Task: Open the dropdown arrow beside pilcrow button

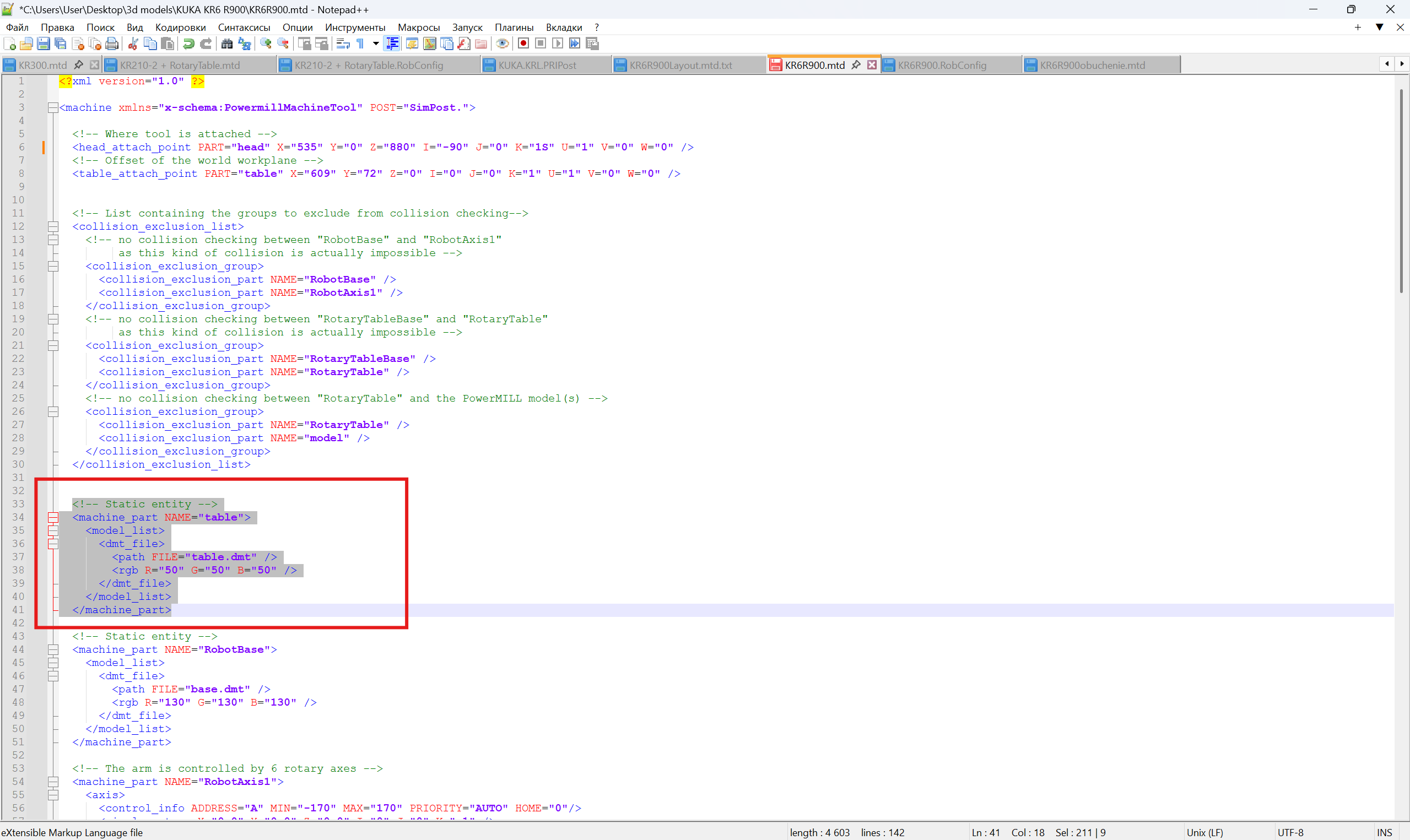Action: pyautogui.click(x=375, y=44)
